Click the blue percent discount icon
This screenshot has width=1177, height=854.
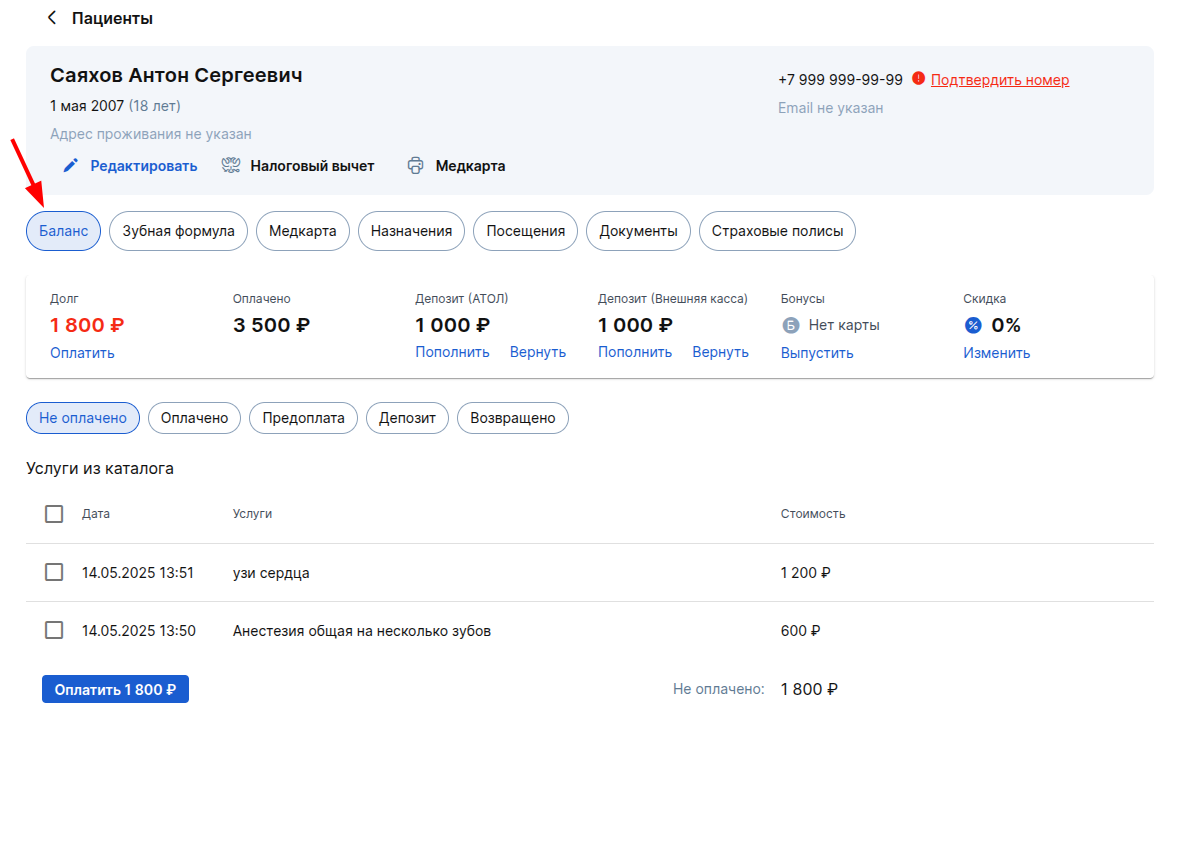pyautogui.click(x=973, y=325)
